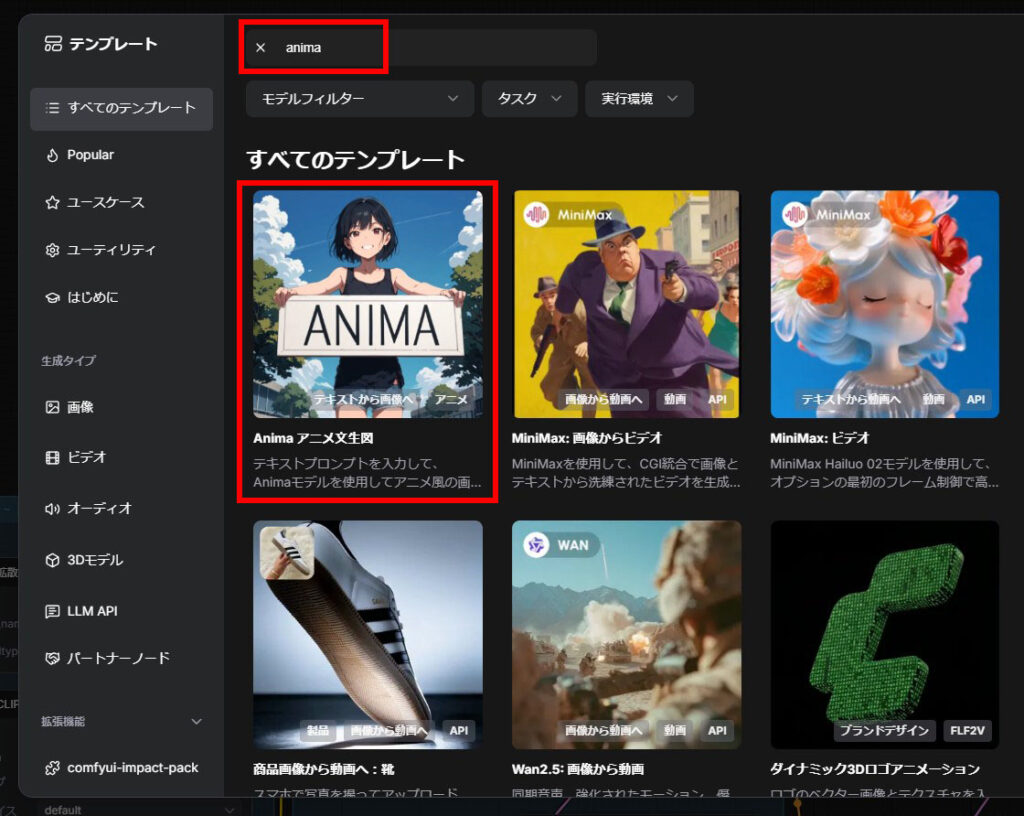Expand the 実行環境 dropdown
This screenshot has width=1024, height=816.
tap(639, 99)
